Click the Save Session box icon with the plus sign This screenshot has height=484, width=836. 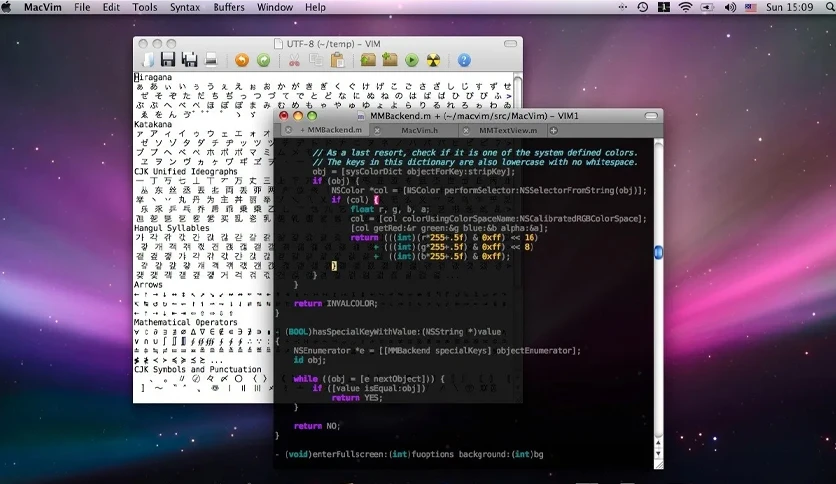(x=390, y=60)
